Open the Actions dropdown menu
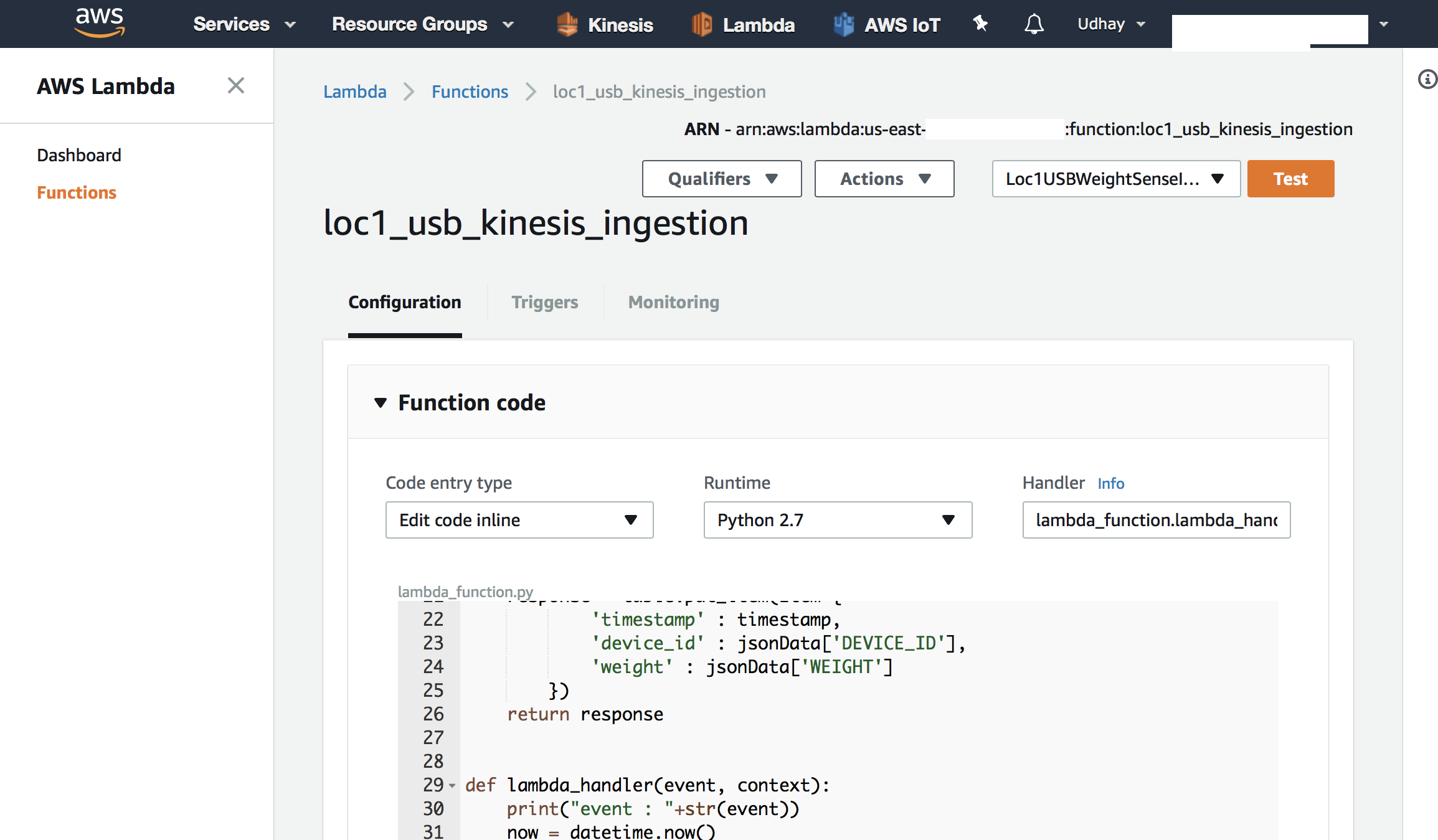 pyautogui.click(x=884, y=179)
